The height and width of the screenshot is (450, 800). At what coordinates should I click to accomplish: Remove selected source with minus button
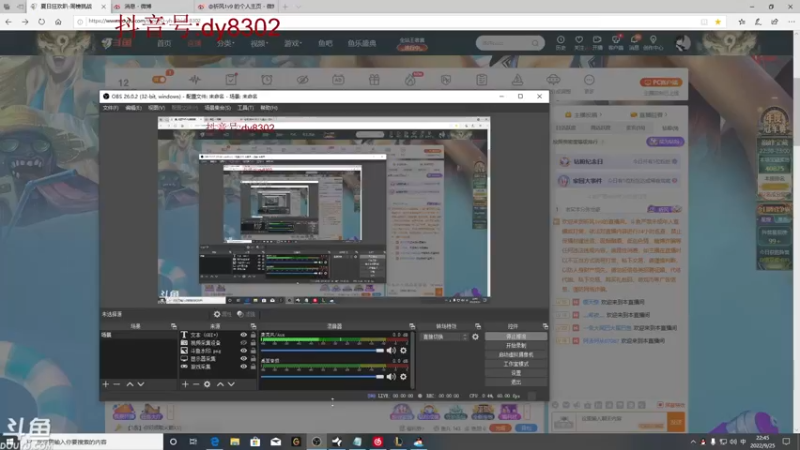196,384
